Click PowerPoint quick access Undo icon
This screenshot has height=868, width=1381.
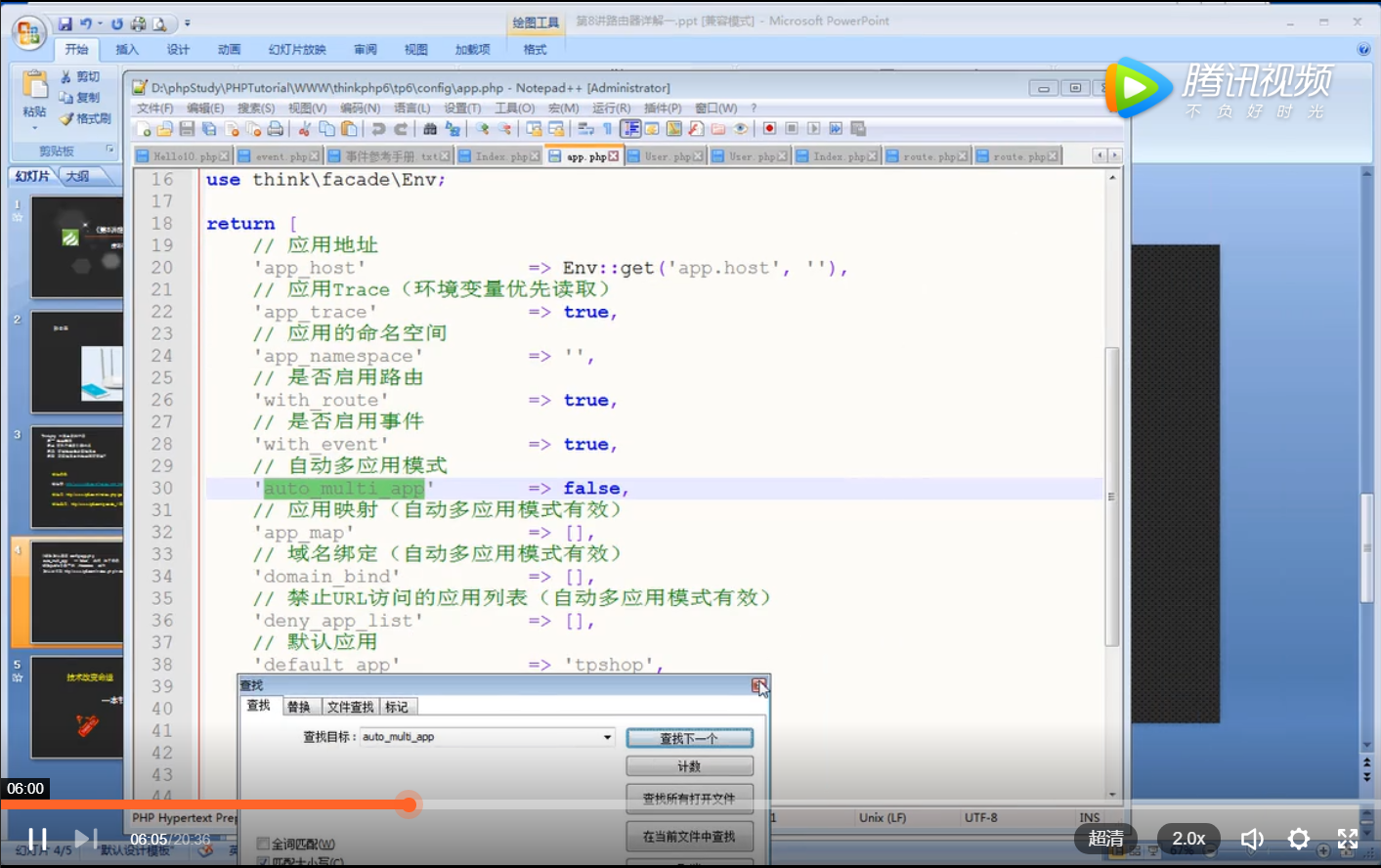click(x=86, y=23)
